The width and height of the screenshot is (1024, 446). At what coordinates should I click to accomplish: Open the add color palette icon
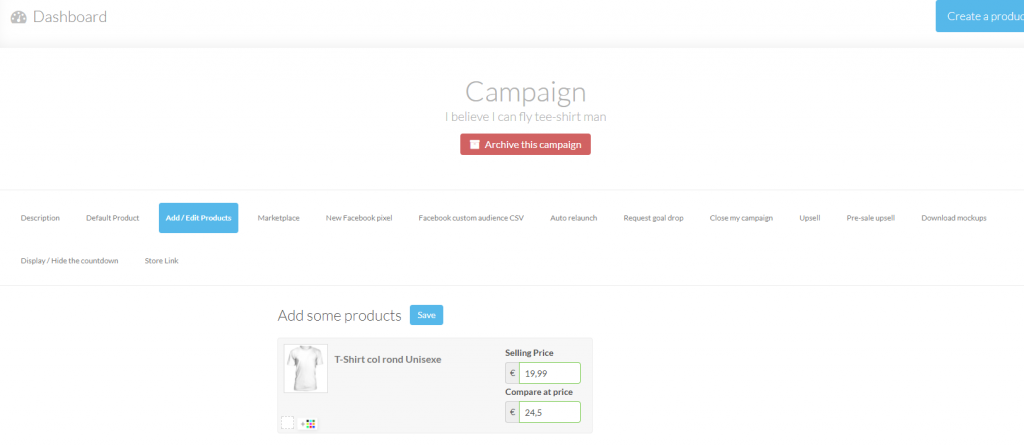pos(308,423)
